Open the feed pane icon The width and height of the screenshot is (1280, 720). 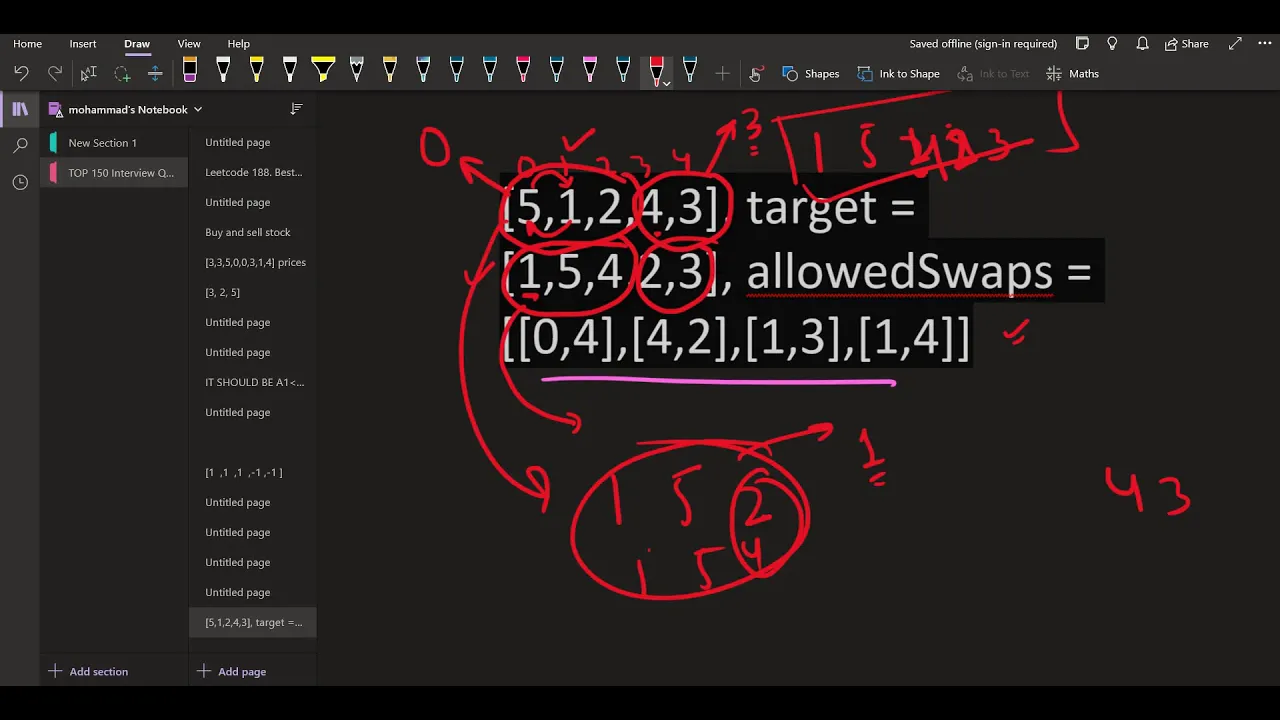tap(1082, 44)
